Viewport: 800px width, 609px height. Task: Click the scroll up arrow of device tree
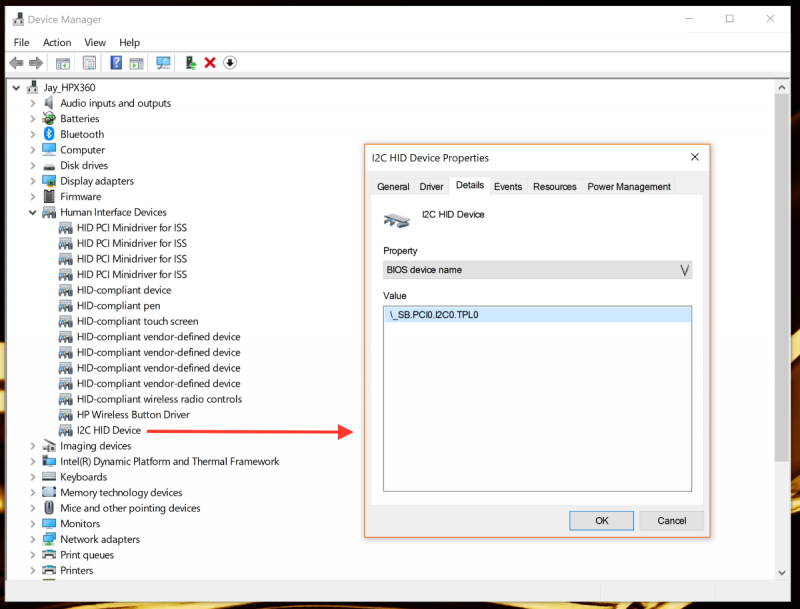782,88
